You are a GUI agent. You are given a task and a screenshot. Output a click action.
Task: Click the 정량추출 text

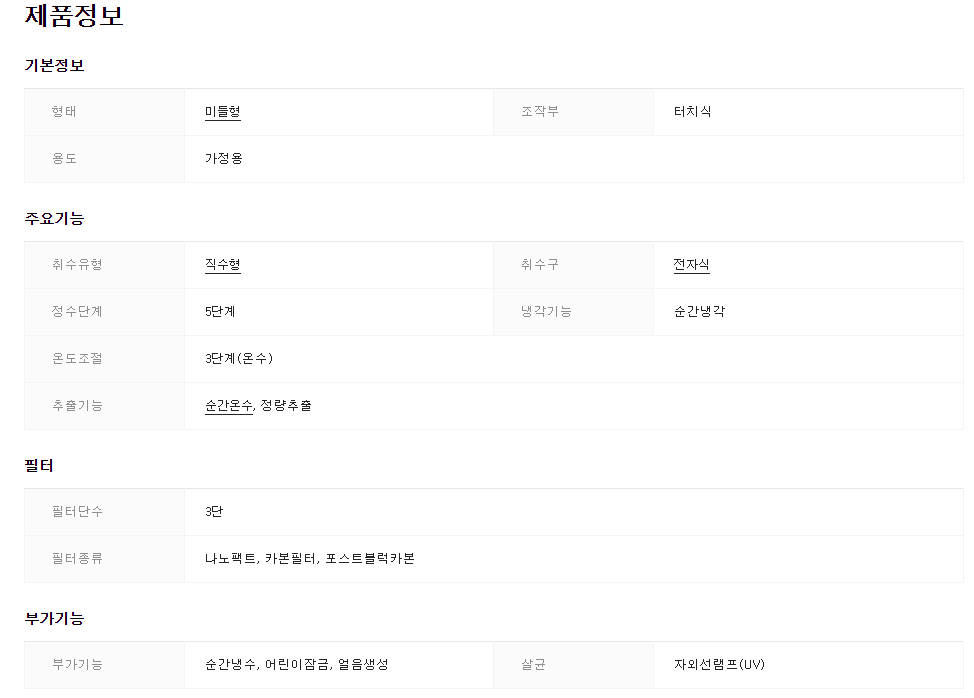pyautogui.click(x=286, y=406)
